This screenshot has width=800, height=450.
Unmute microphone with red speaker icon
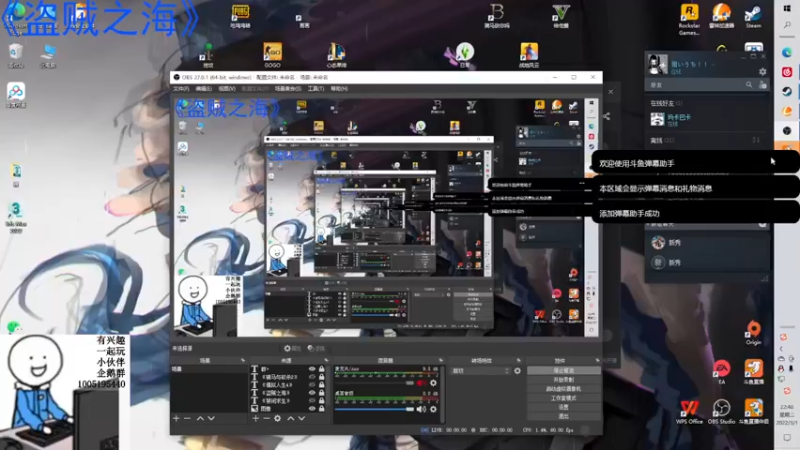(x=421, y=383)
